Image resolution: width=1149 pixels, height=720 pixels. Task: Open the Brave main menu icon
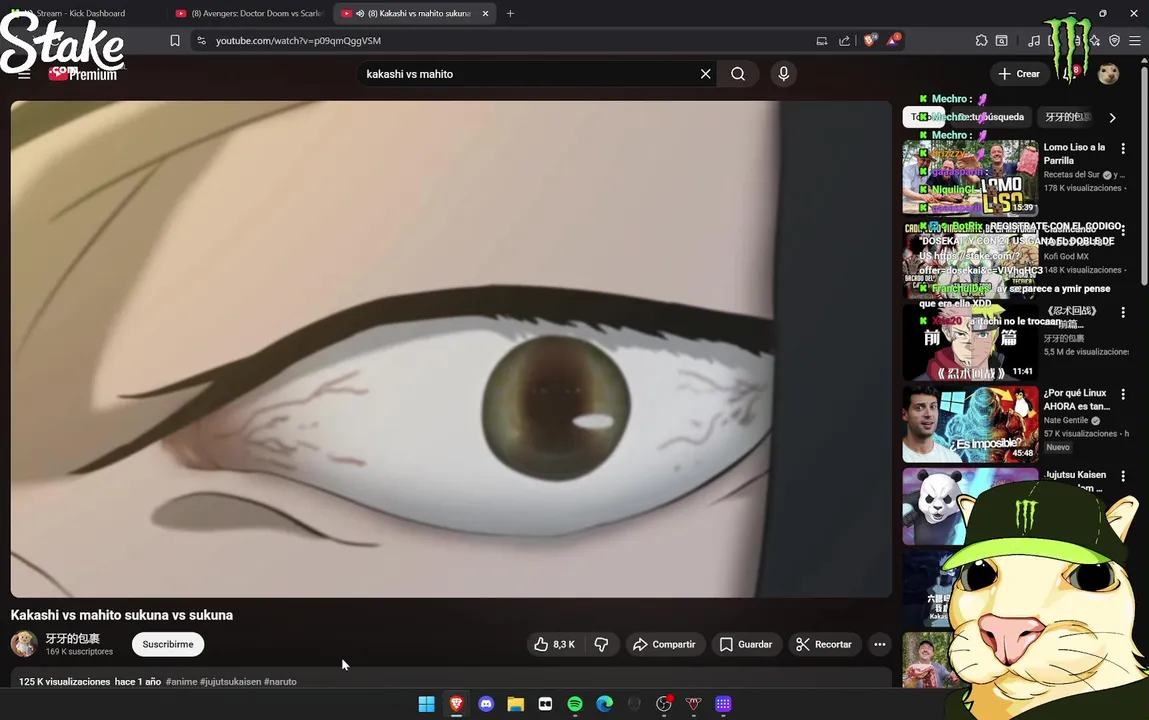point(1134,41)
